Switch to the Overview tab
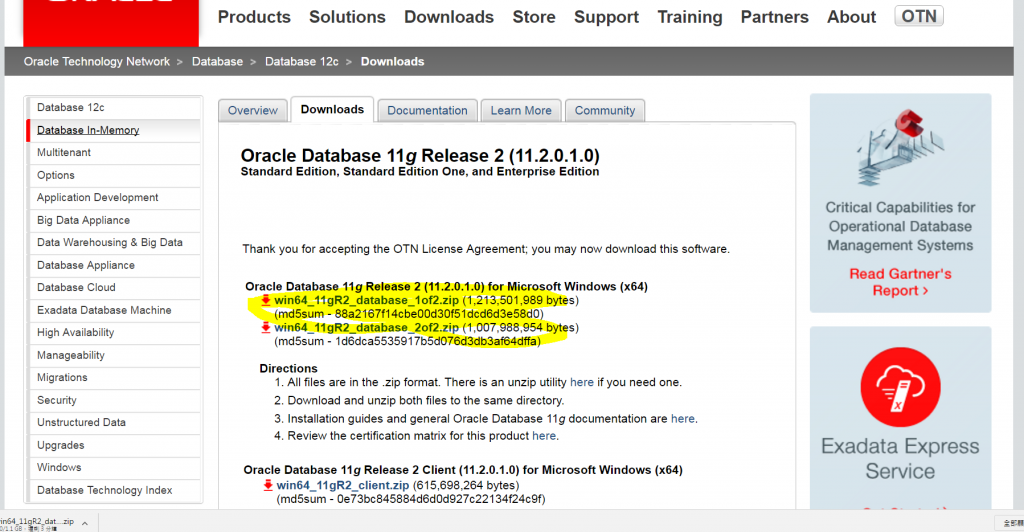This screenshot has height=532, width=1024. pos(253,110)
